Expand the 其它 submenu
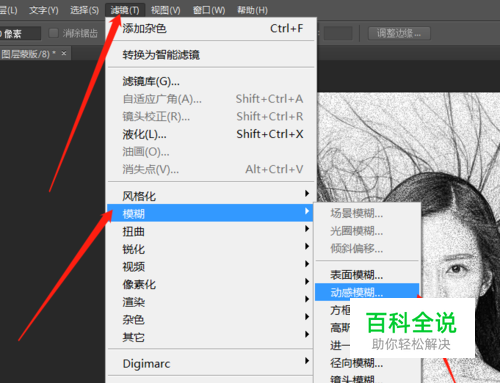 click(x=210, y=337)
